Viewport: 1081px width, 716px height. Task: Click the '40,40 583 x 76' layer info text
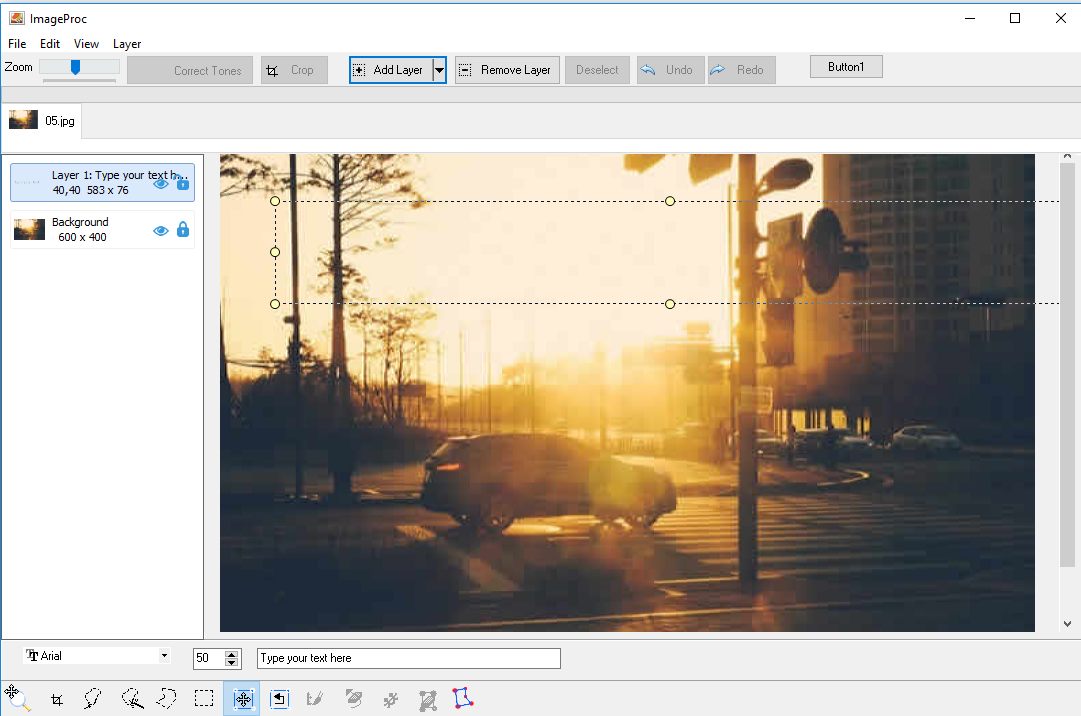(90, 190)
